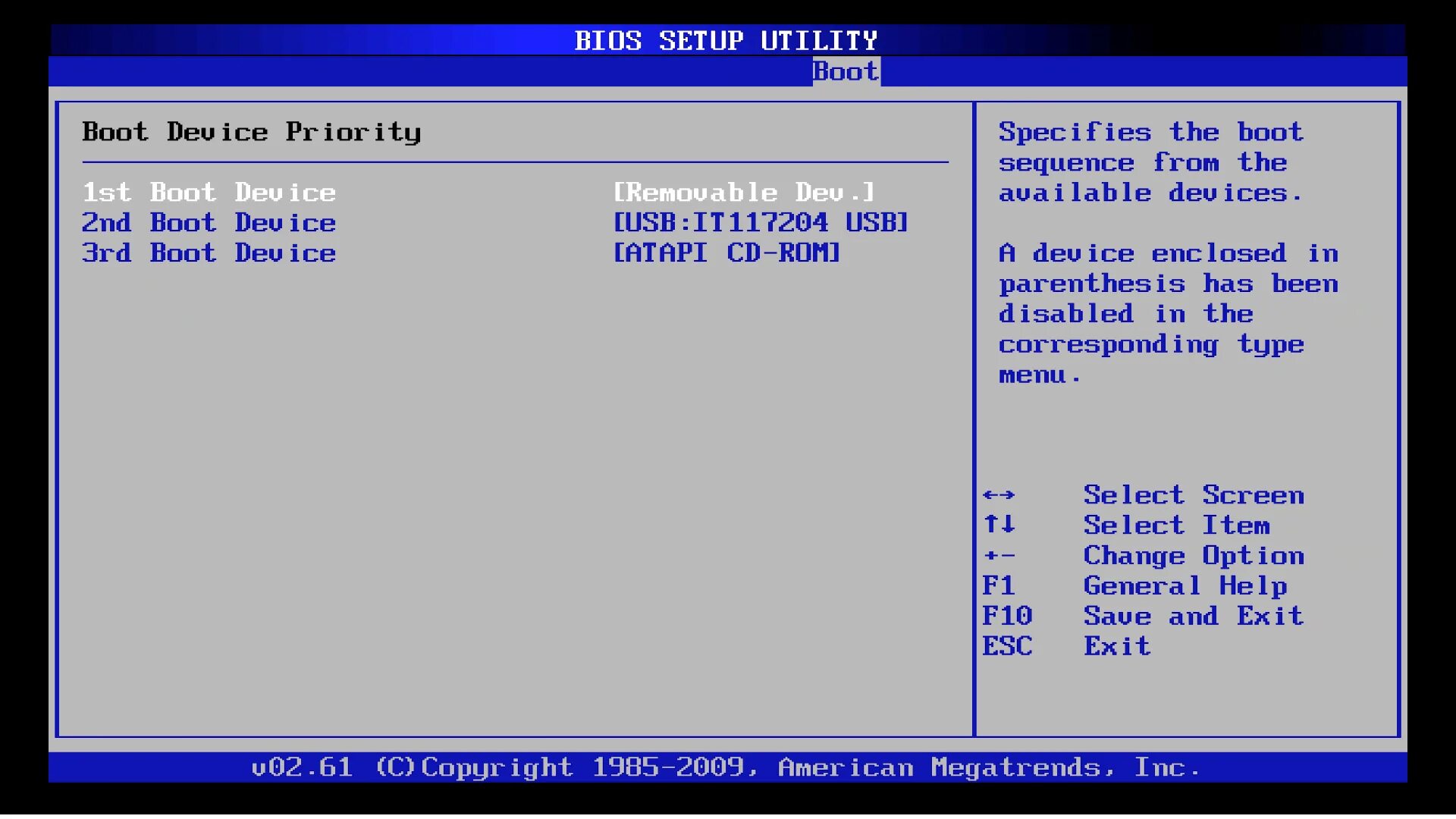Highlight 1st Boot Device row

(516, 191)
